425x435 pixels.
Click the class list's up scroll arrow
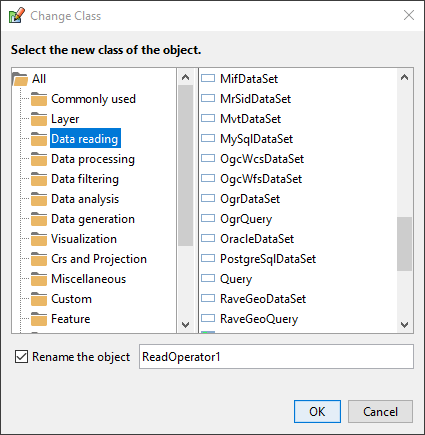[x=404, y=78]
